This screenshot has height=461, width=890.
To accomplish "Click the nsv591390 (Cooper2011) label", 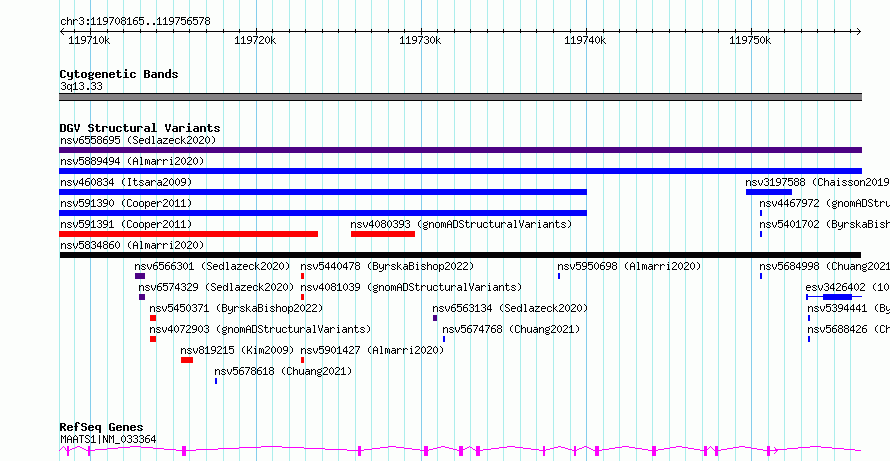I will click(126, 203).
